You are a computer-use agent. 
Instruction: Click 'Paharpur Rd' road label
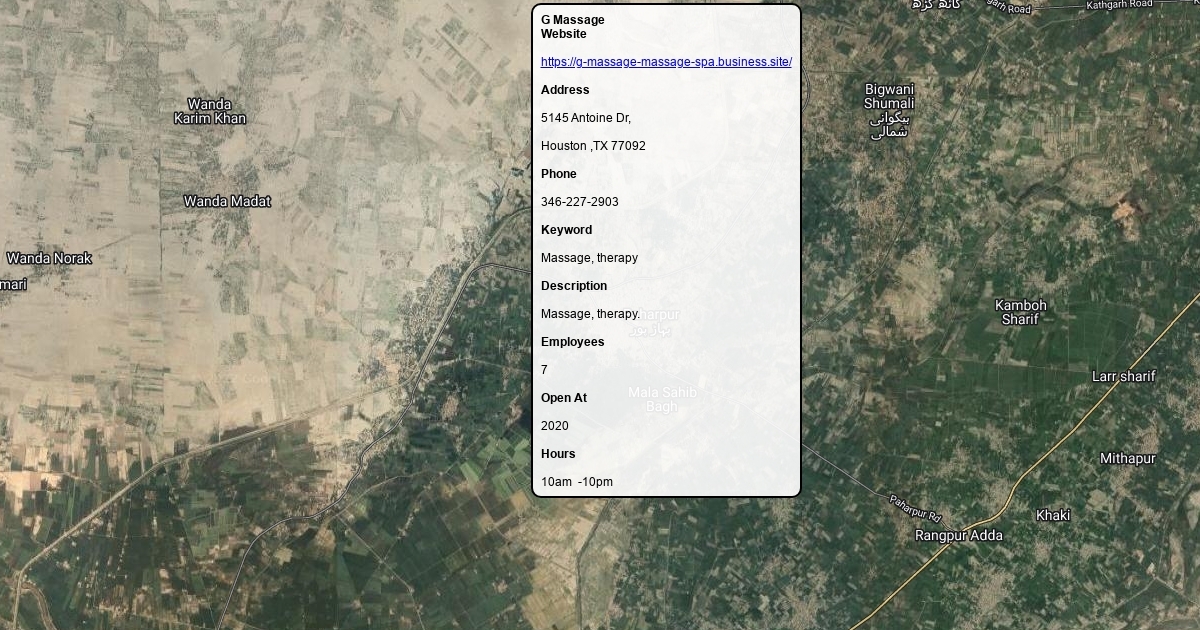click(x=916, y=507)
